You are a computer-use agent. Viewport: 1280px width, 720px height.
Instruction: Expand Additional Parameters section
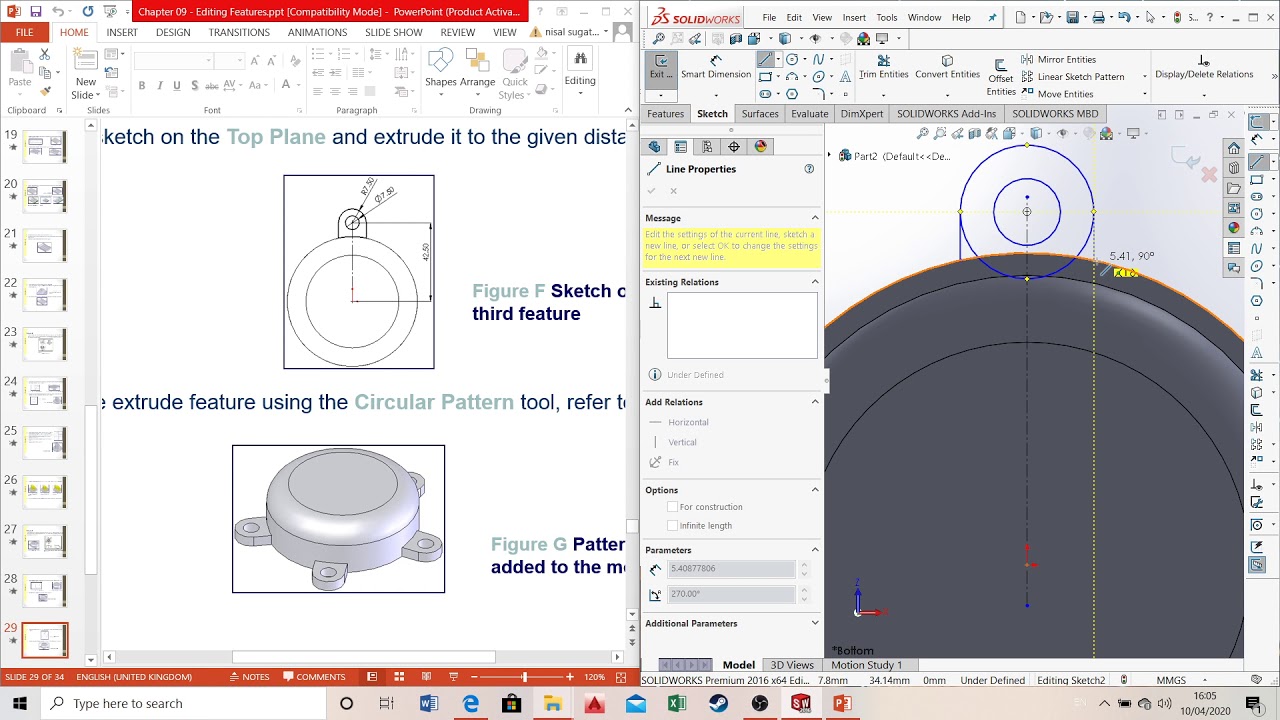(x=814, y=623)
